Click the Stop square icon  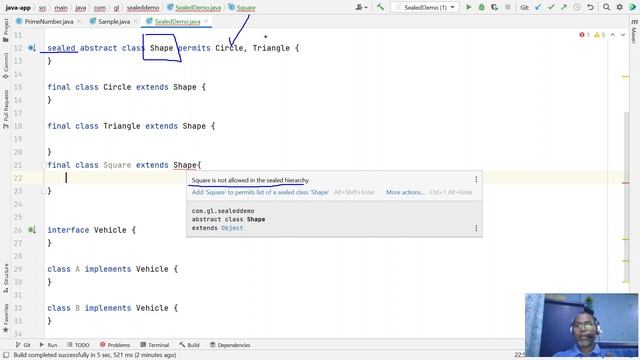tap(508, 7)
